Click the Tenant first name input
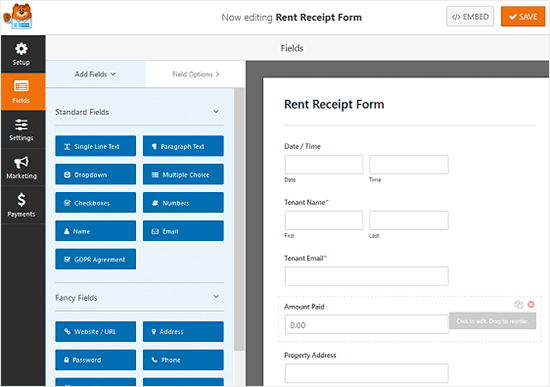The image size is (550, 387). point(324,220)
